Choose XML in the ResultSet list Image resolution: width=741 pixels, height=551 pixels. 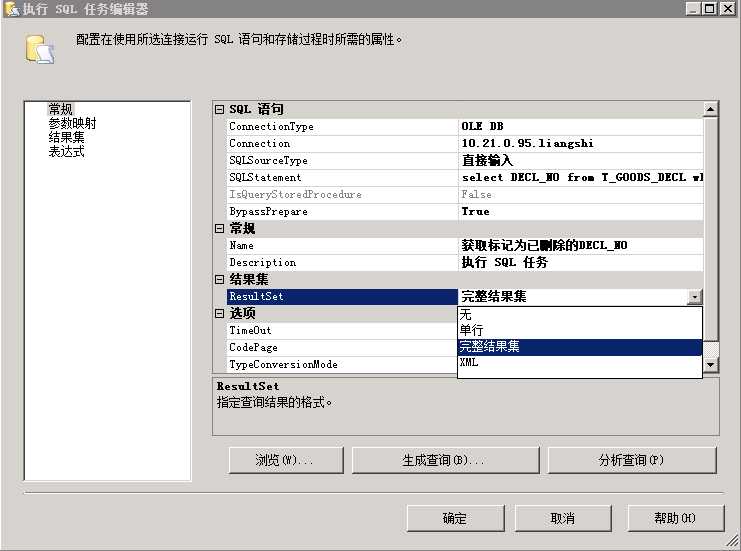pyautogui.click(x=580, y=362)
